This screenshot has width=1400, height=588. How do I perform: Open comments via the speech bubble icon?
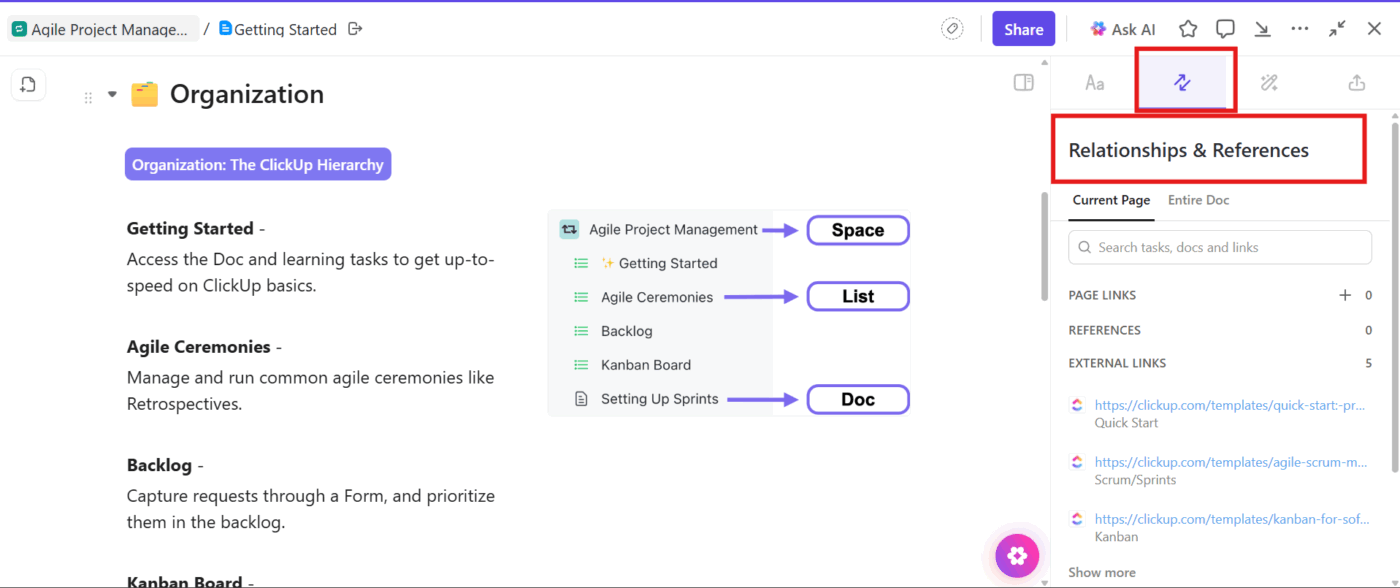(x=1224, y=28)
